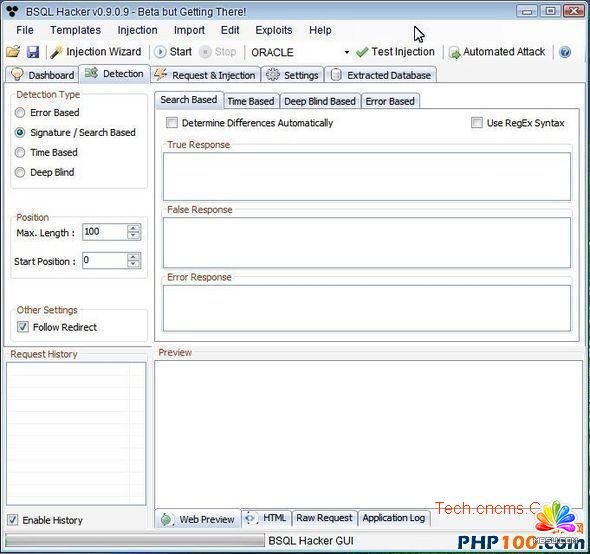Launch Automated Attack
590x554 pixels.
497,52
